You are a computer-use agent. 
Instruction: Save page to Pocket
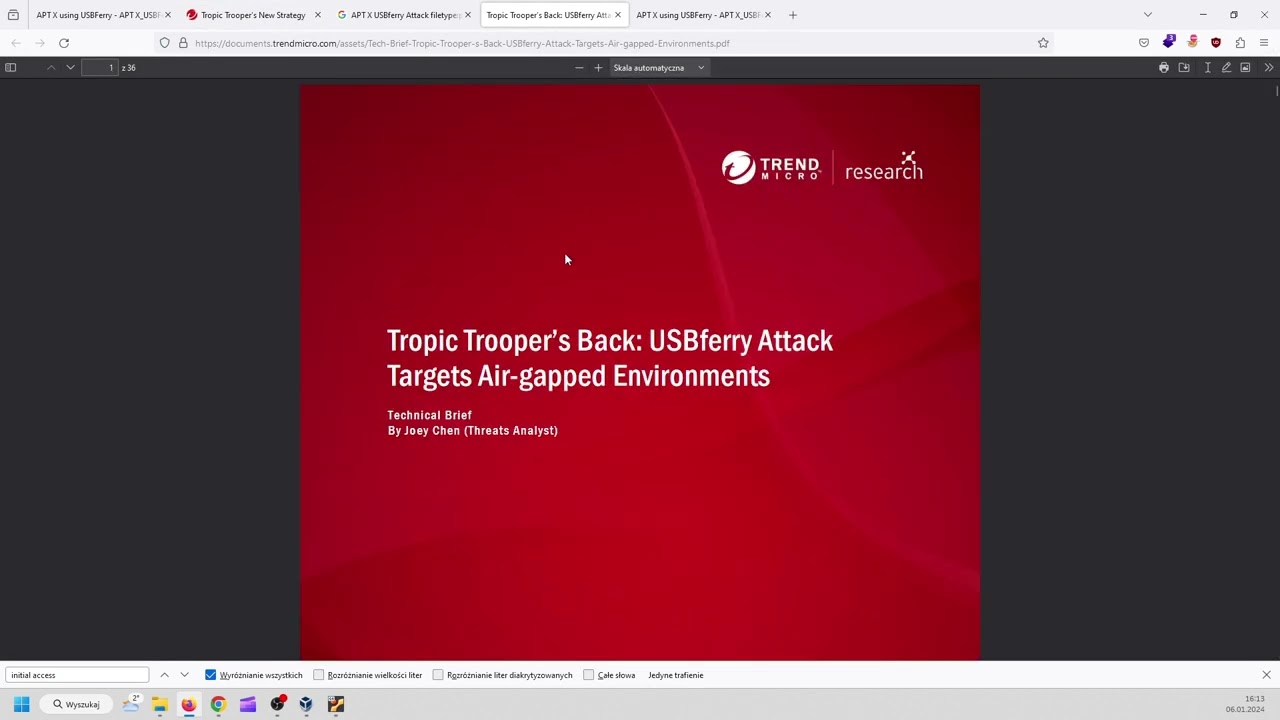(1144, 43)
